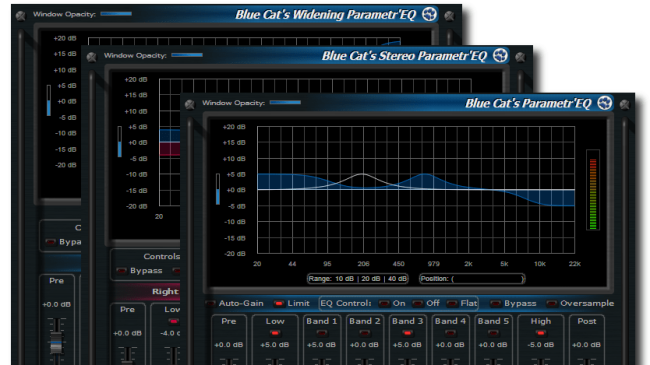Select the 10 dB graph range

344,279
